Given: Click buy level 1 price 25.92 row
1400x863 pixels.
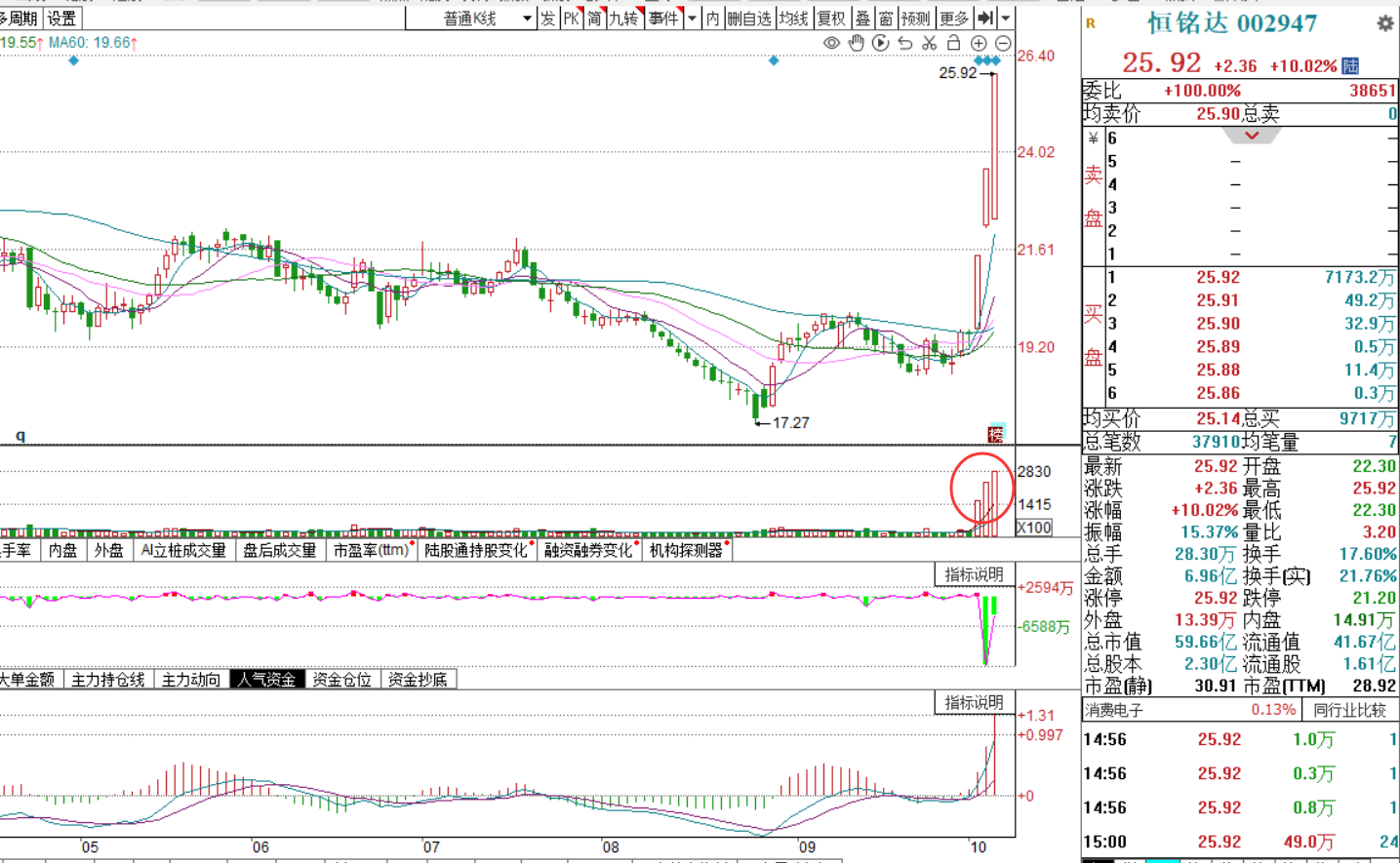Looking at the screenshot, I should pos(1240,277).
